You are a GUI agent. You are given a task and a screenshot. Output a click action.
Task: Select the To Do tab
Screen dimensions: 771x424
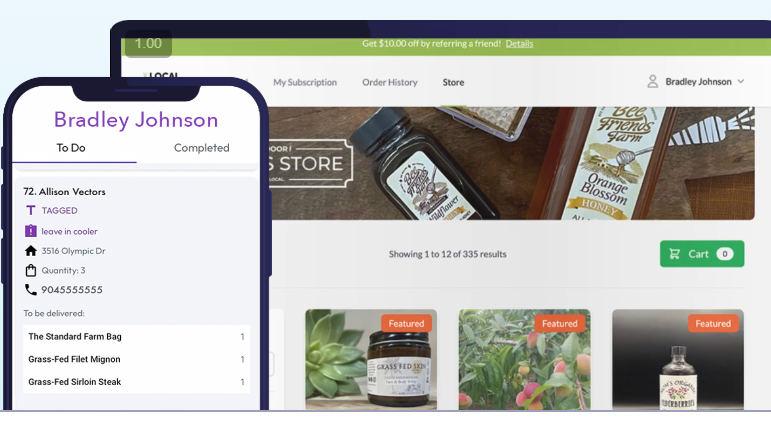tap(71, 148)
